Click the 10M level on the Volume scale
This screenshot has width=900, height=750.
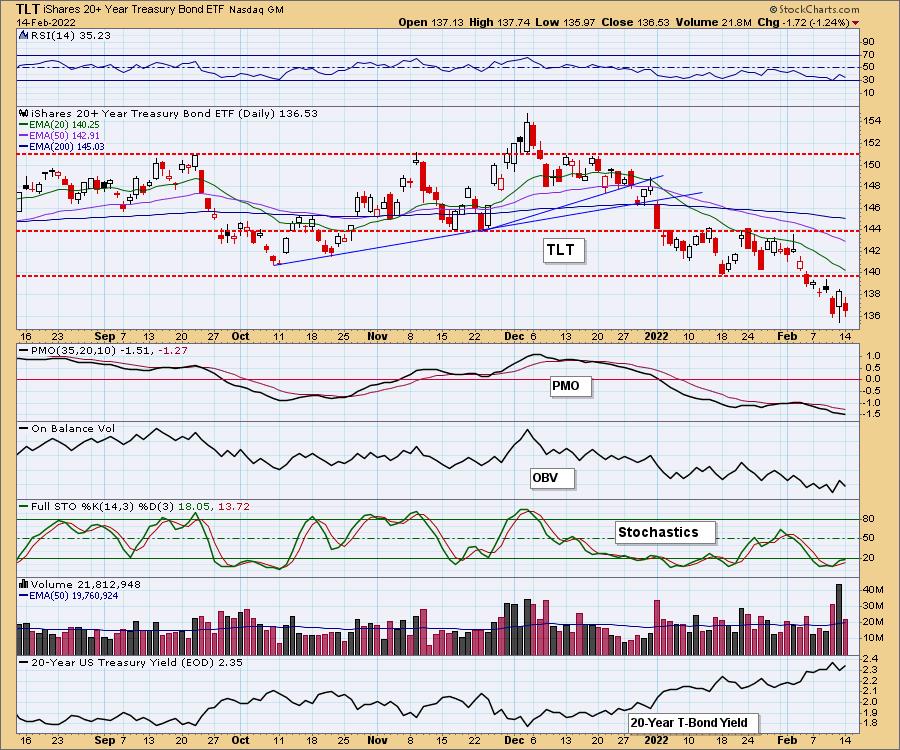pyautogui.click(x=872, y=638)
